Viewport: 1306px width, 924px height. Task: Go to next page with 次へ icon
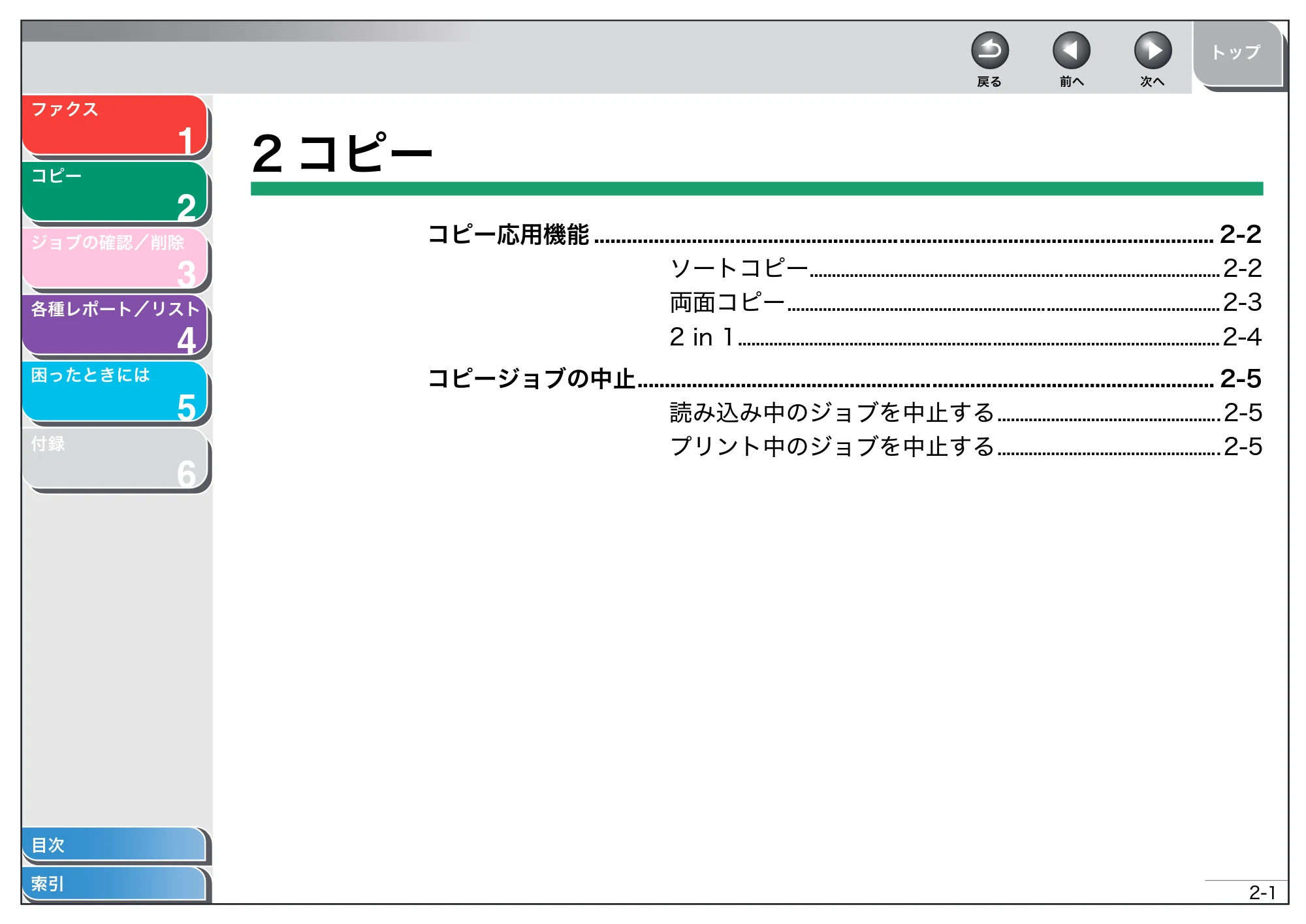(x=1153, y=51)
